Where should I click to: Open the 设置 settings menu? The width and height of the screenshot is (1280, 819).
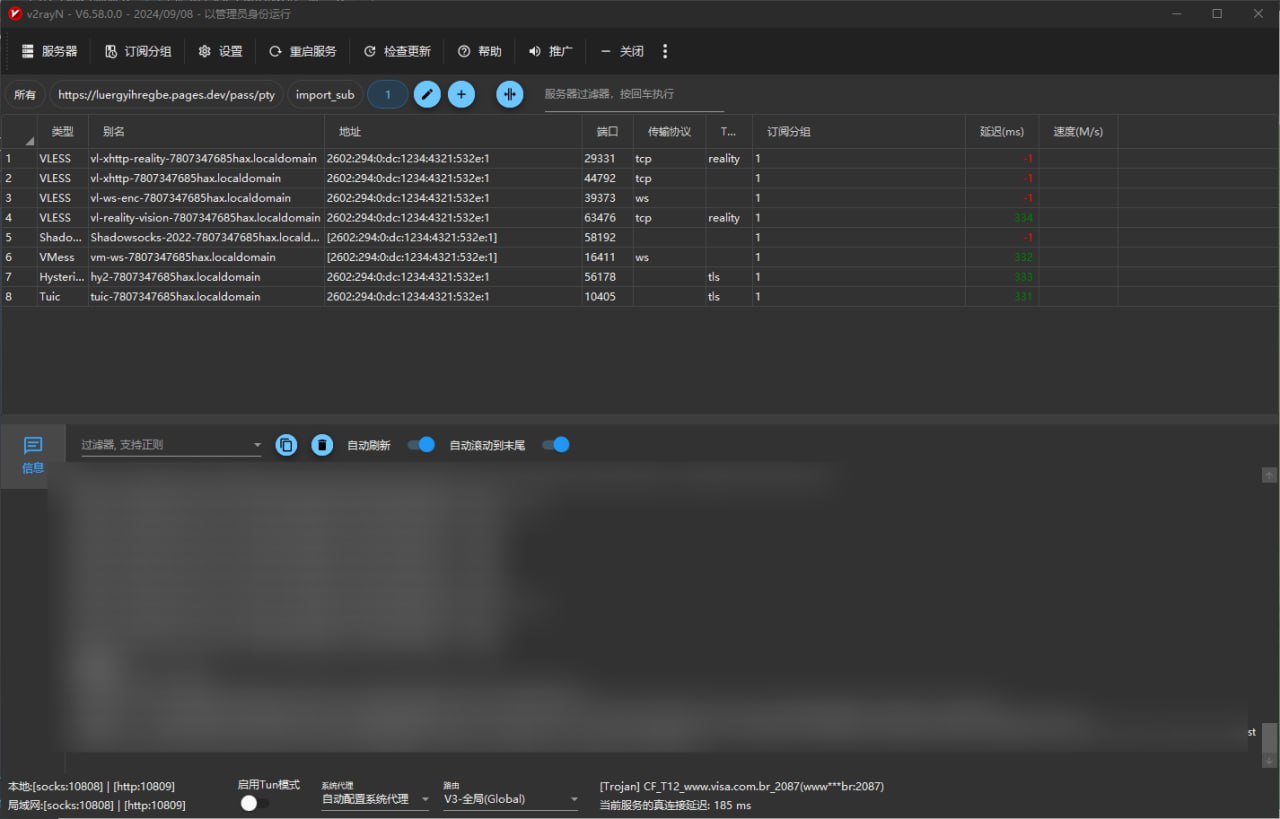tap(221, 52)
